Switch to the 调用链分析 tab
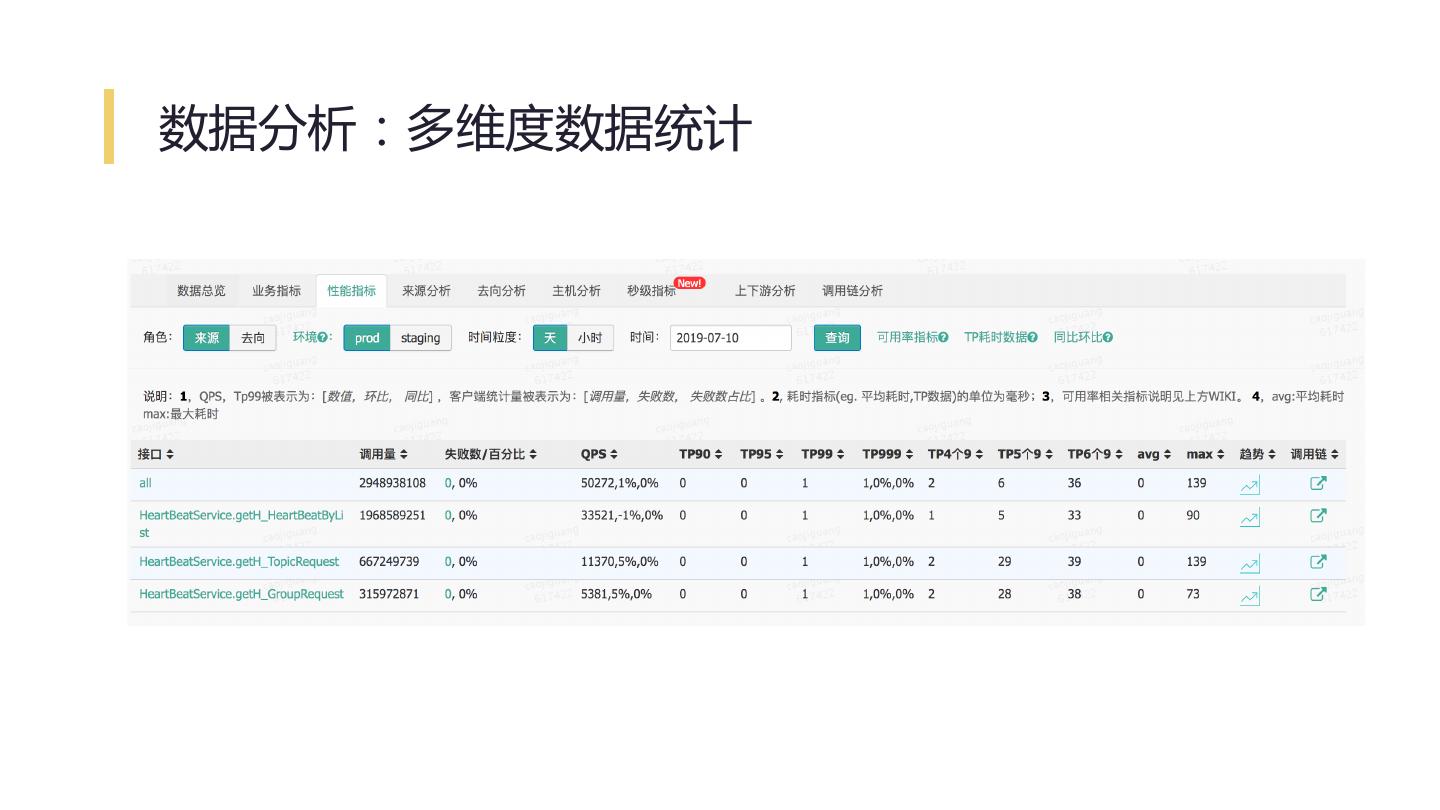Viewport: 1440px width, 810px height. click(852, 291)
